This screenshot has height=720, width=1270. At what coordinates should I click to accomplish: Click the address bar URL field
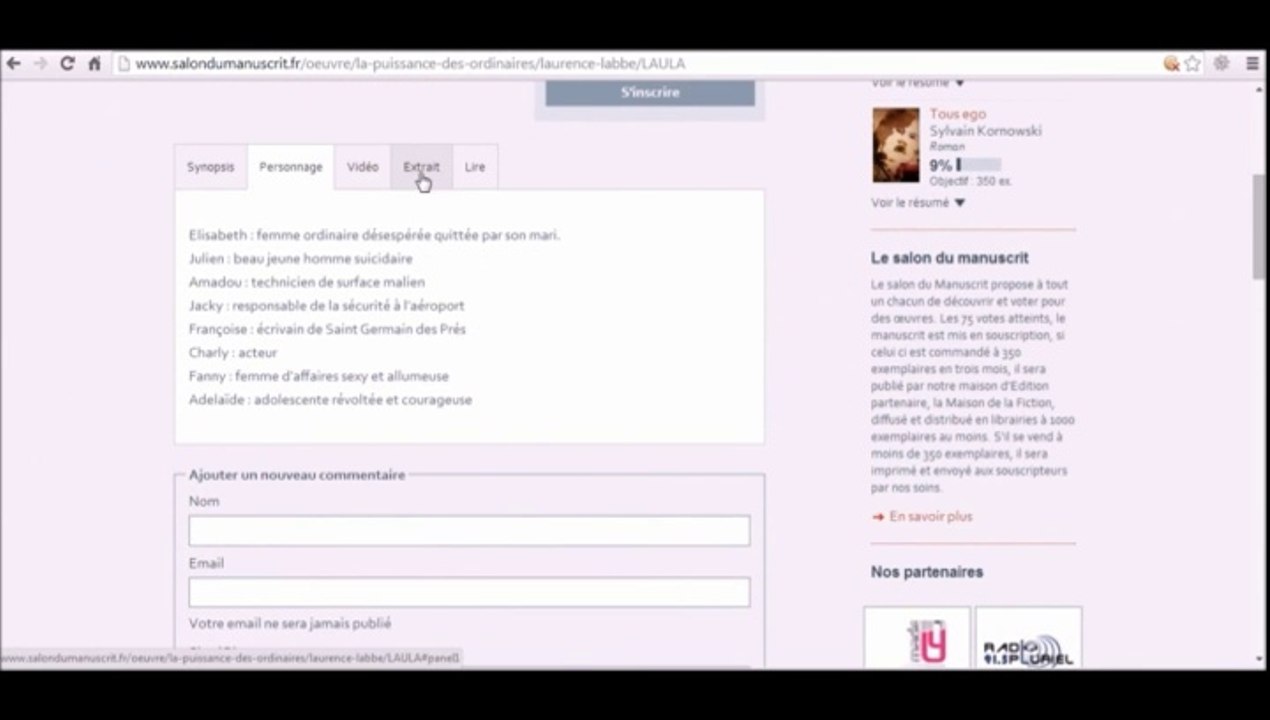(x=640, y=63)
